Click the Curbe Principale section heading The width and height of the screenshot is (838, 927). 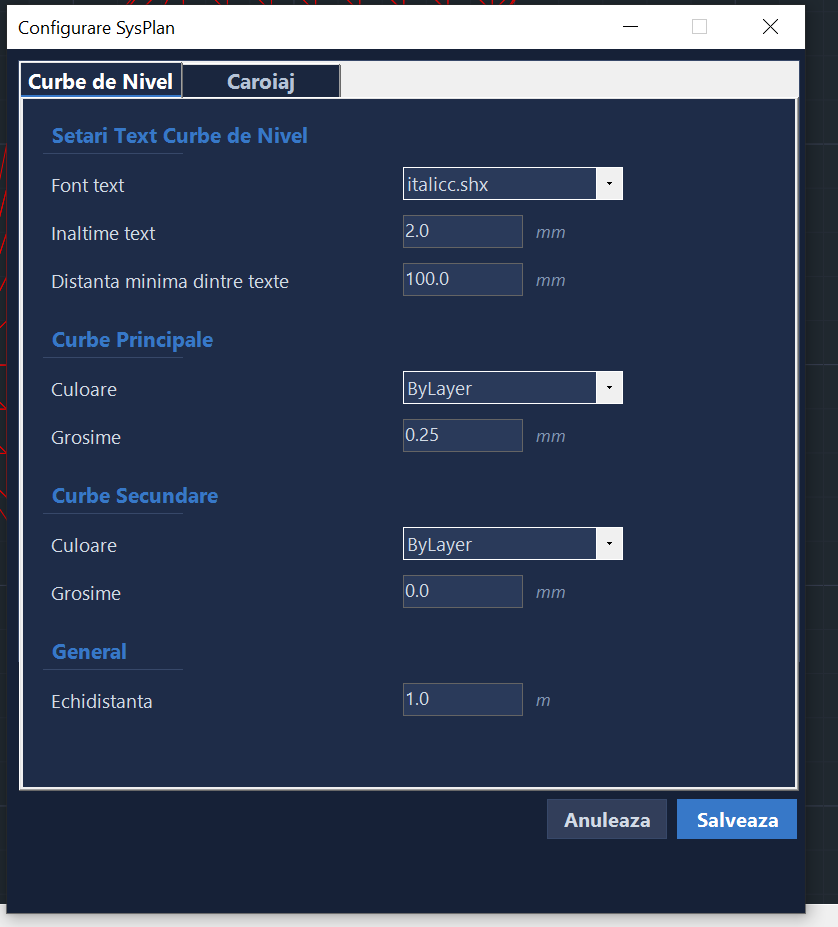[x=133, y=340]
